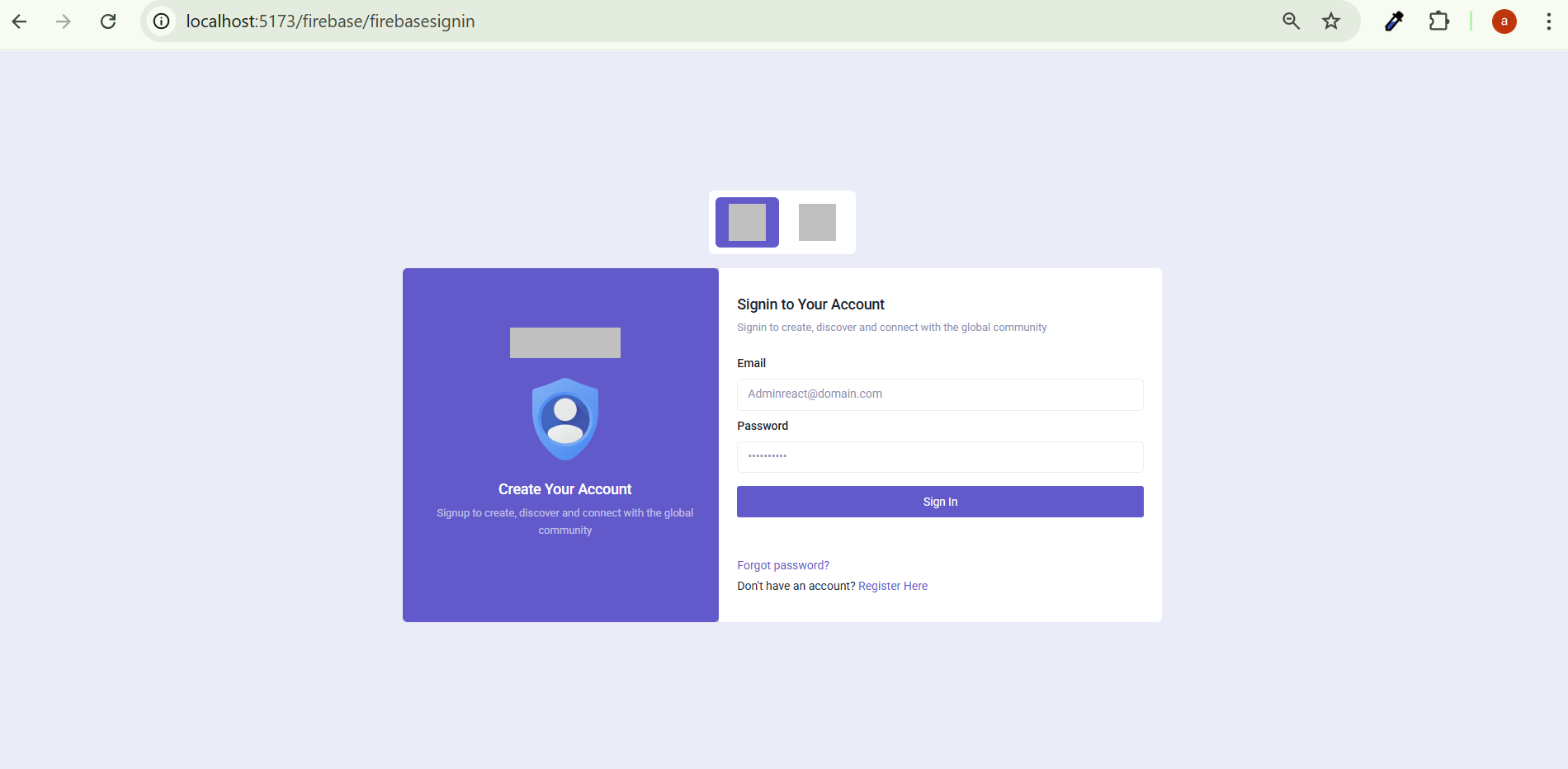Open the Forgot password? link
This screenshot has width=1568, height=769.
point(782,565)
